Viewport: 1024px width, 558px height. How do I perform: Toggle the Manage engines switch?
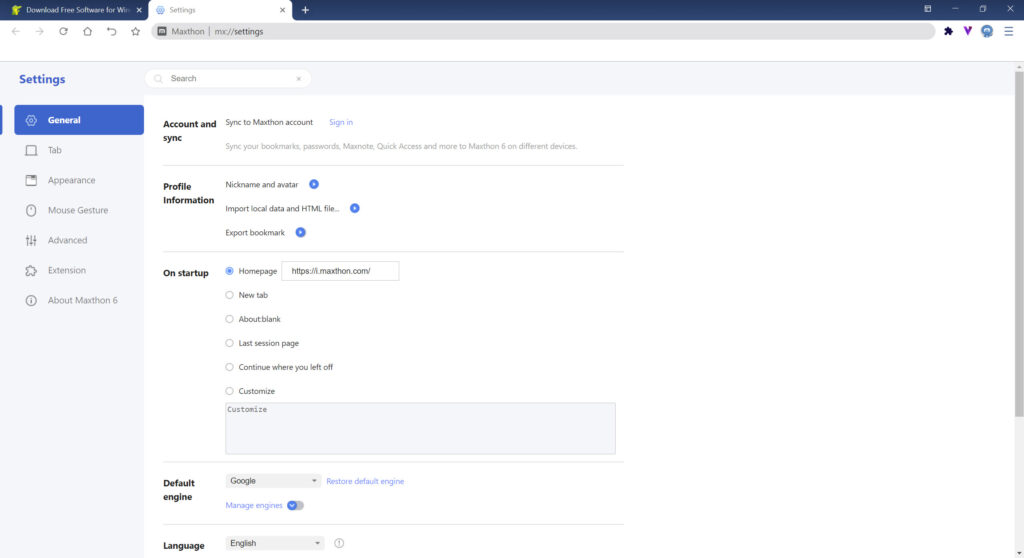tap(295, 506)
